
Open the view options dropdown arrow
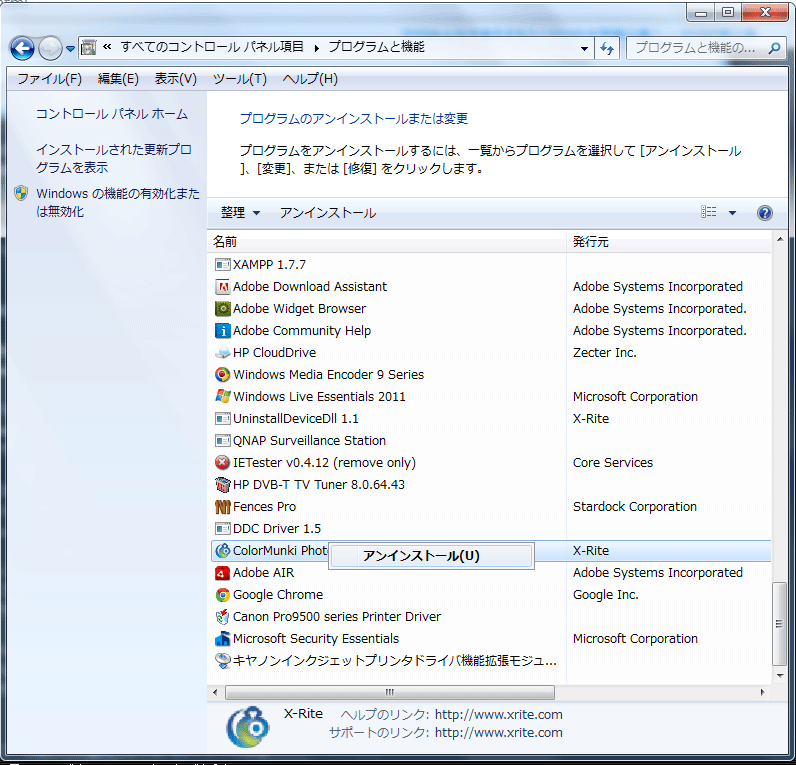733,213
